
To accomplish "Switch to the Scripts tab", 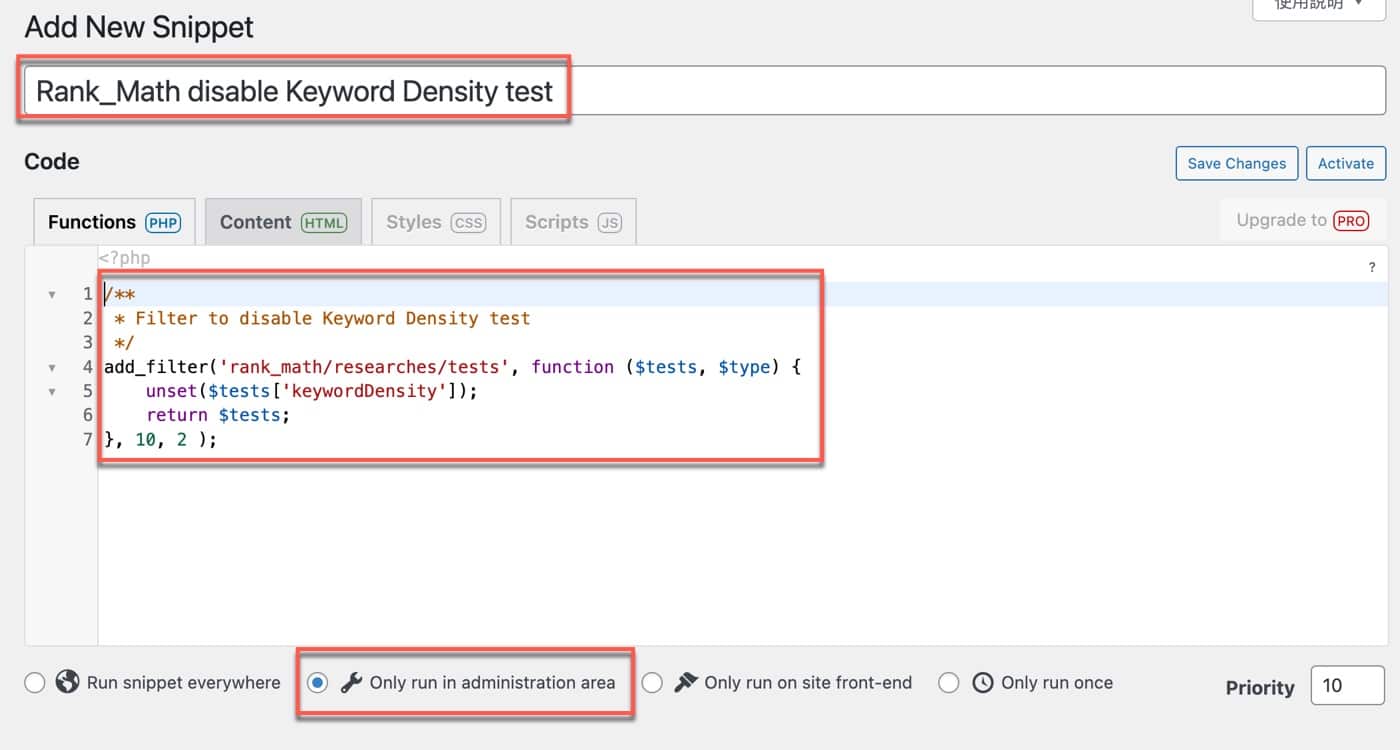I will (573, 222).
